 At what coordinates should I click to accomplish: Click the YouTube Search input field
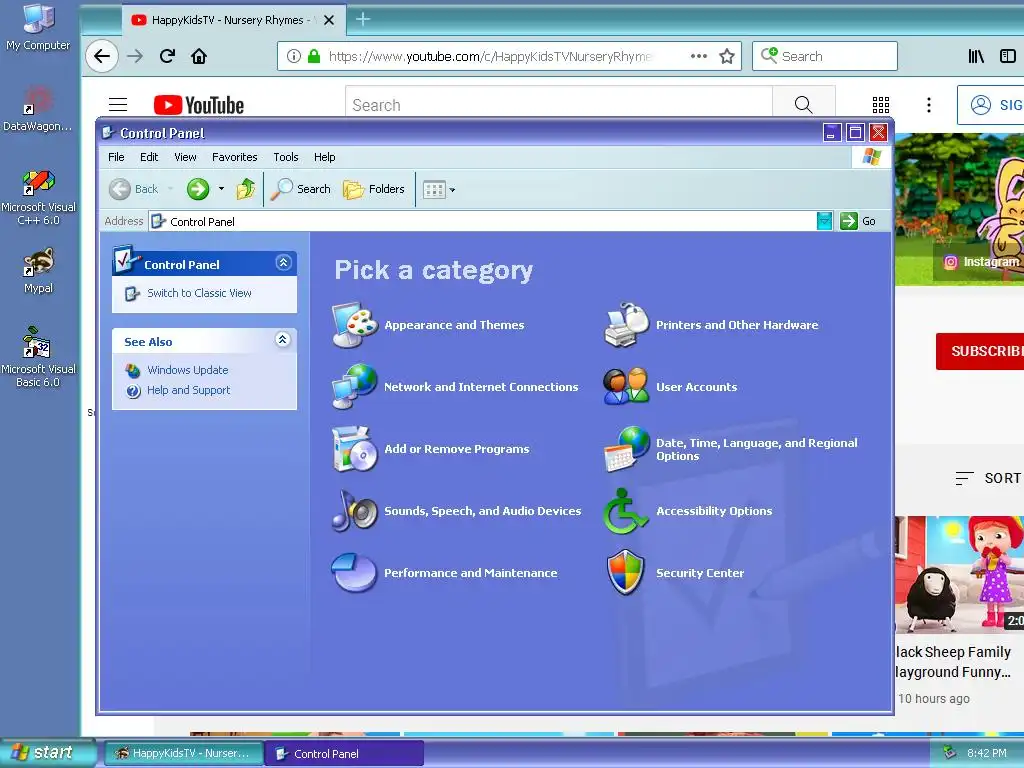click(x=559, y=104)
